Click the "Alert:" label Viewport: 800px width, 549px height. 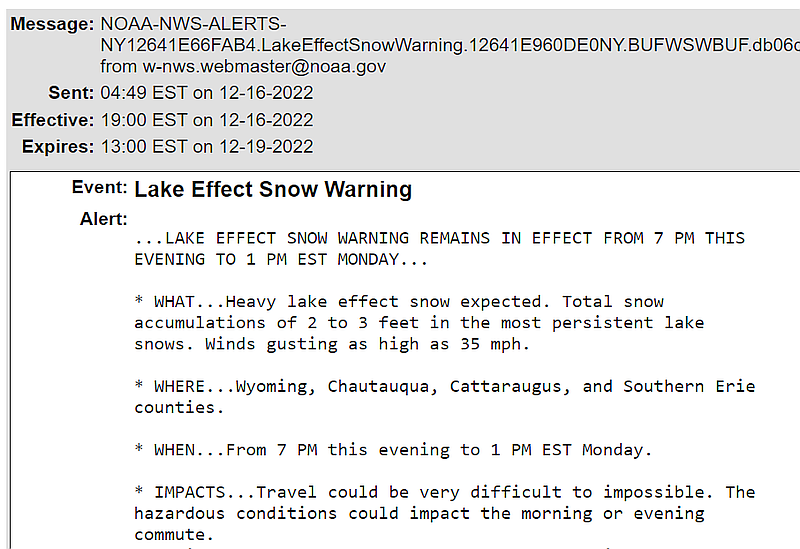[103, 219]
